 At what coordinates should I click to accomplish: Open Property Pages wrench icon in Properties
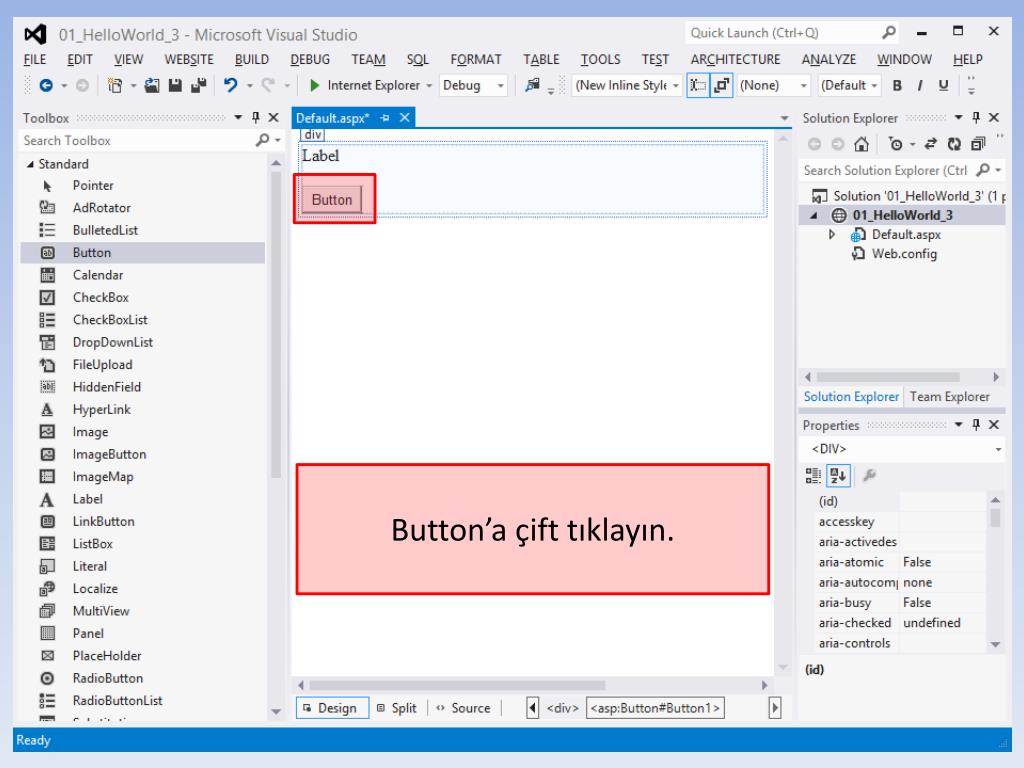click(869, 475)
